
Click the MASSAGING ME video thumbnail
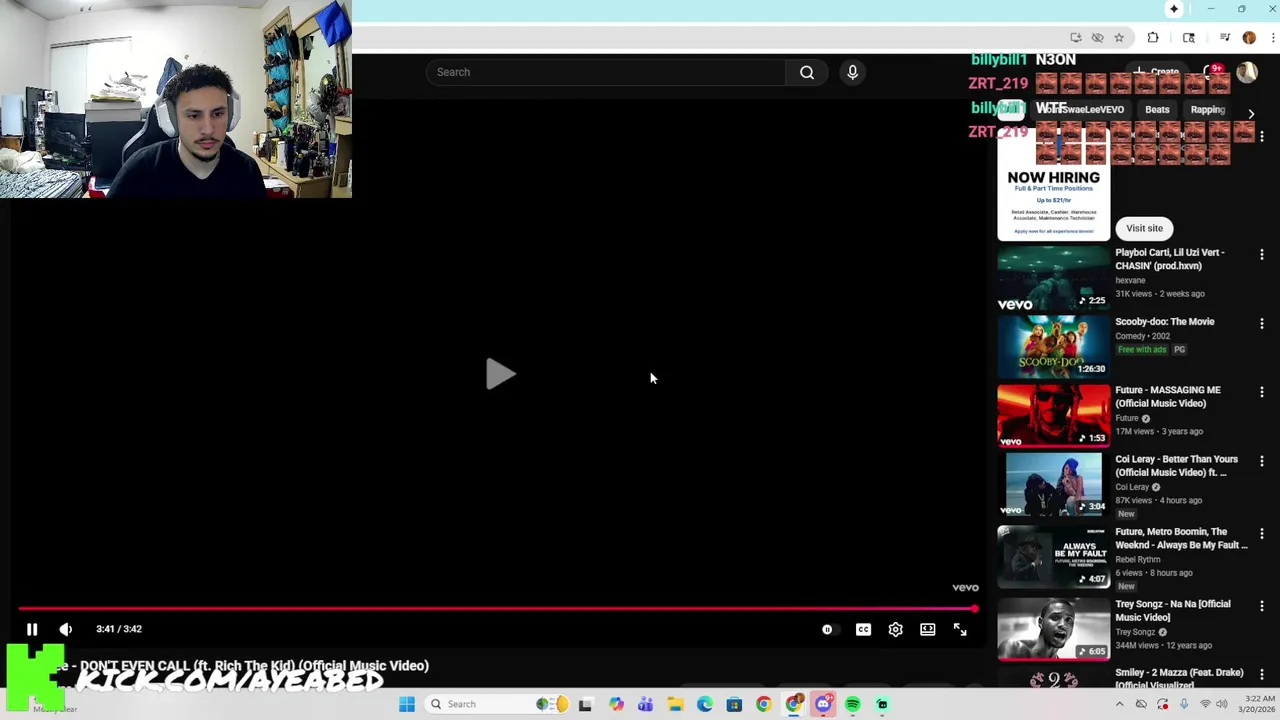click(x=1053, y=416)
